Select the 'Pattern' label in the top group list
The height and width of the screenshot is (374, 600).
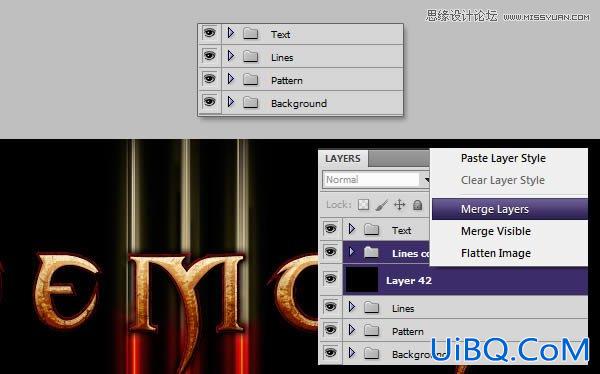(287, 80)
